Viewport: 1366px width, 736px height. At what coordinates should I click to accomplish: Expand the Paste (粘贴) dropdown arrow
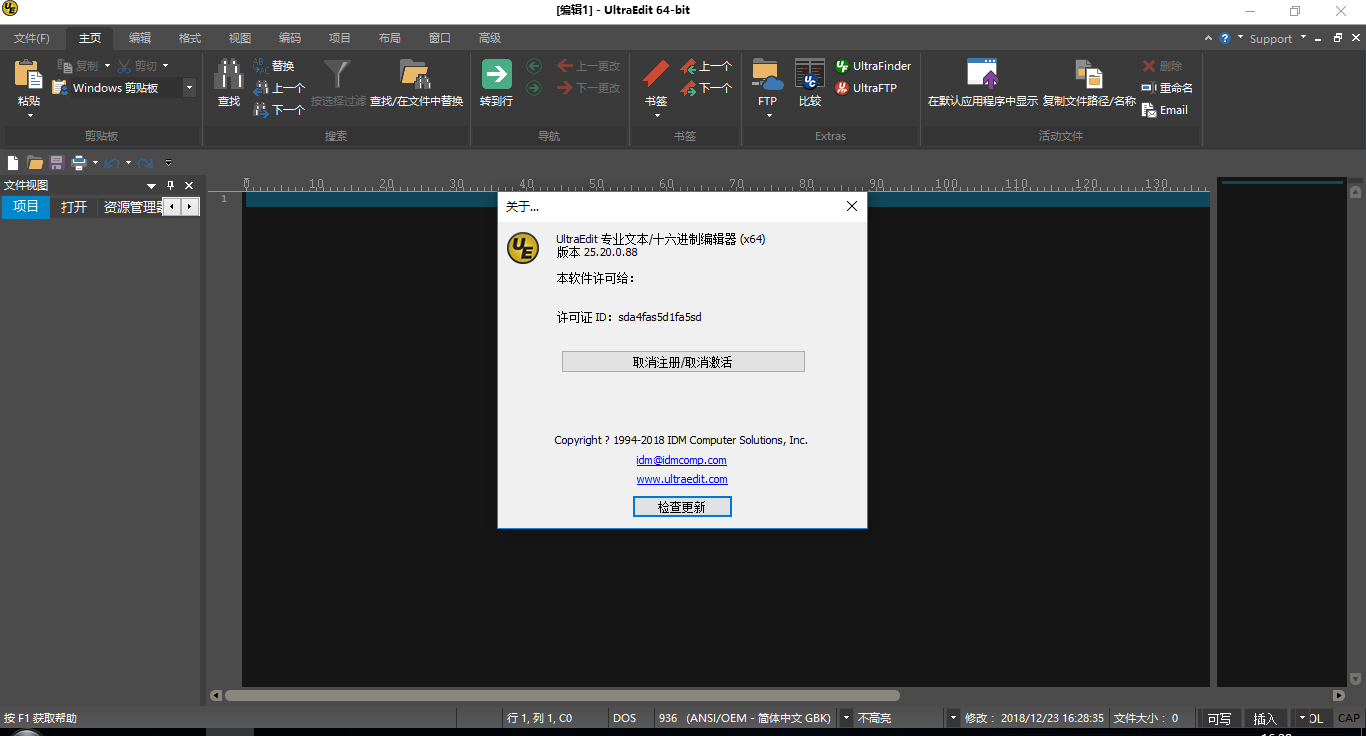tap(29, 115)
